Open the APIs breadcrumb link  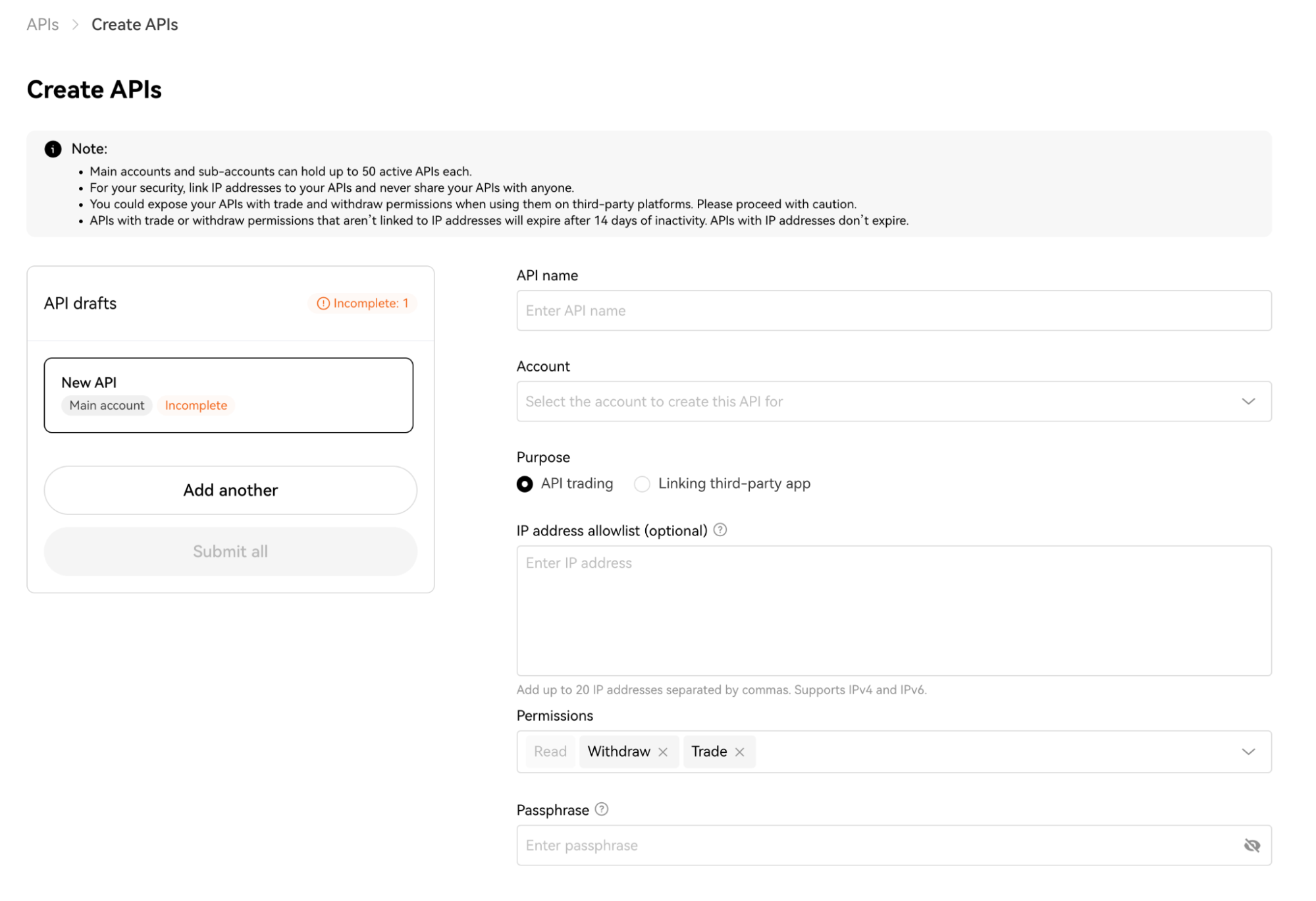tap(42, 24)
